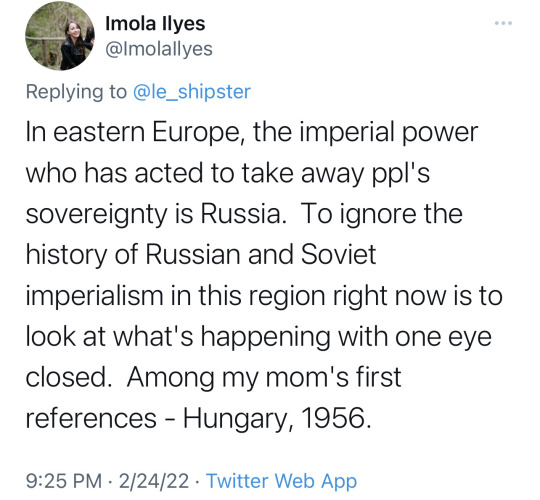Click the tweet line starting 'In eastern Europe'
The image size is (540, 500).
252,133
